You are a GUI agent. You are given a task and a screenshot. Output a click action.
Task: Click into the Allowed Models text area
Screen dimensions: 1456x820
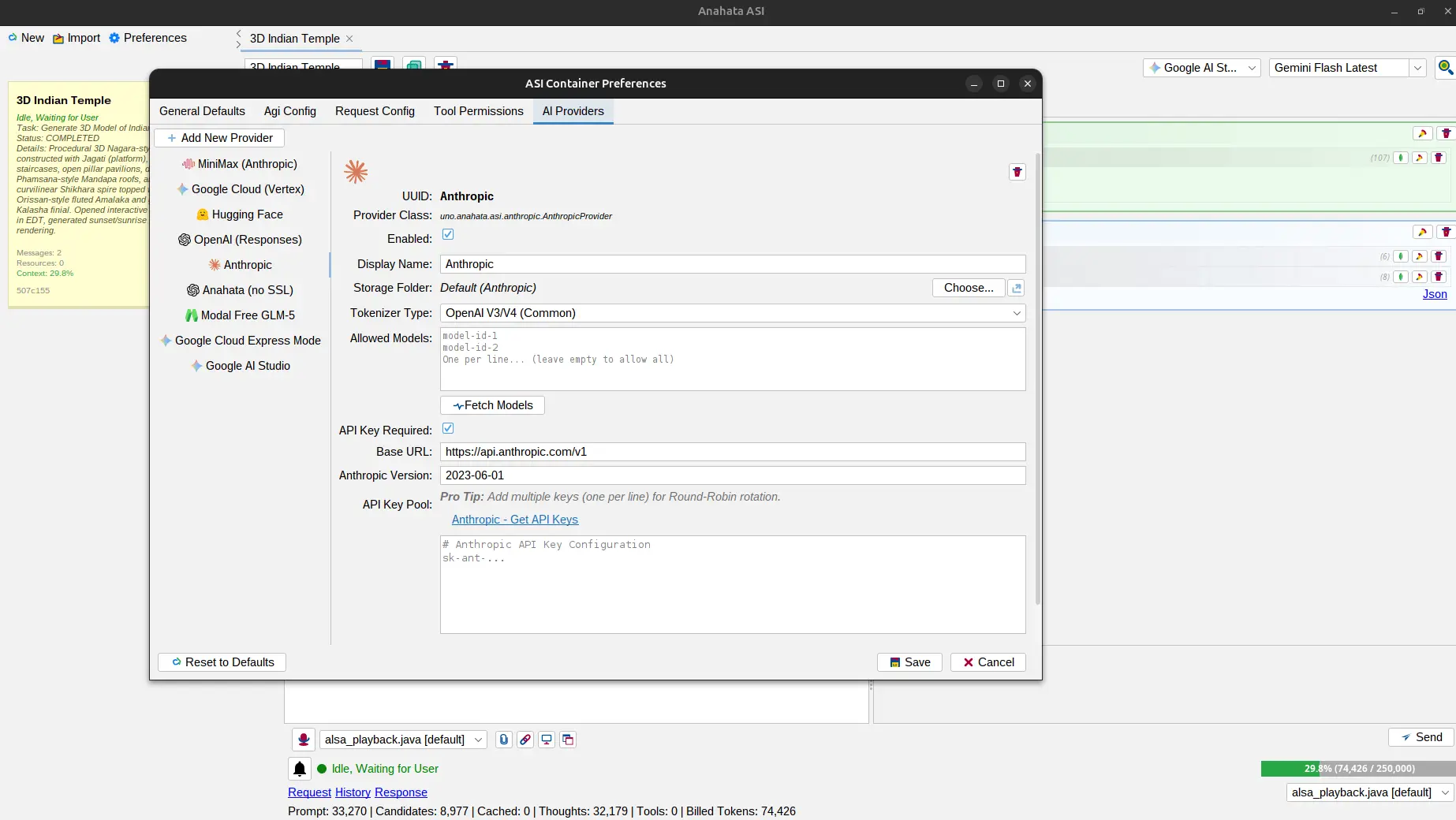coord(733,359)
